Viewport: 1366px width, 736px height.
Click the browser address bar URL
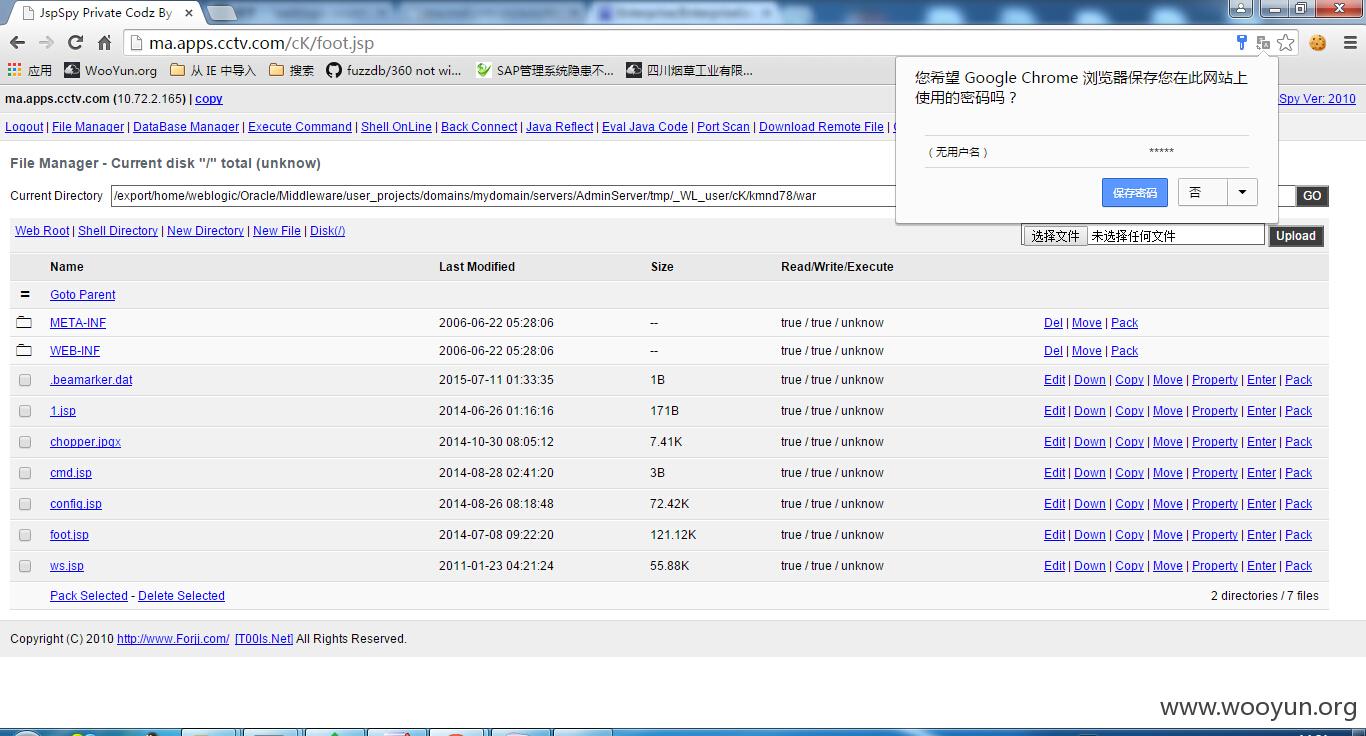262,43
